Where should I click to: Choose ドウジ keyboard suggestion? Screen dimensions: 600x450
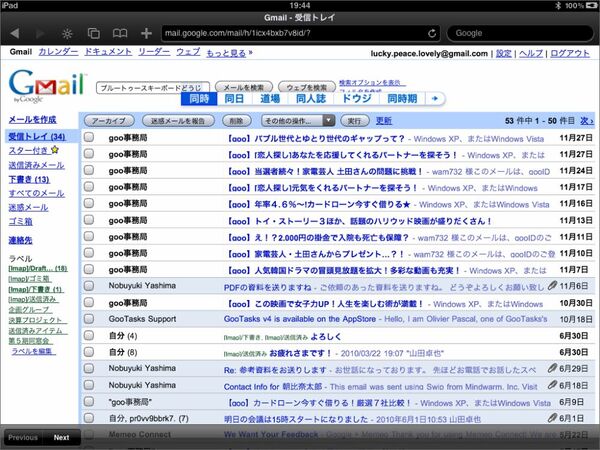pos(356,98)
